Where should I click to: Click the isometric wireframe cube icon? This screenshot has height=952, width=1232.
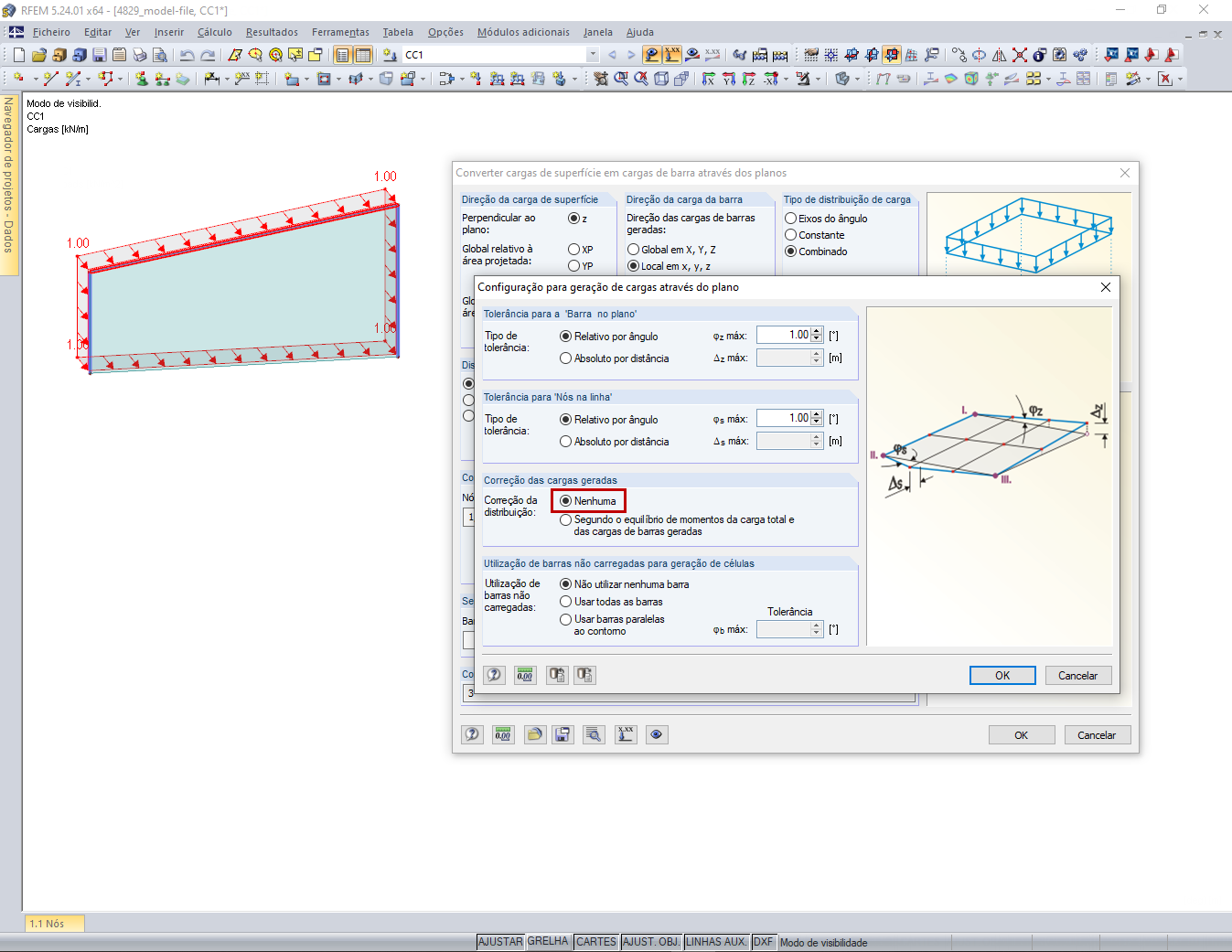tap(661, 80)
